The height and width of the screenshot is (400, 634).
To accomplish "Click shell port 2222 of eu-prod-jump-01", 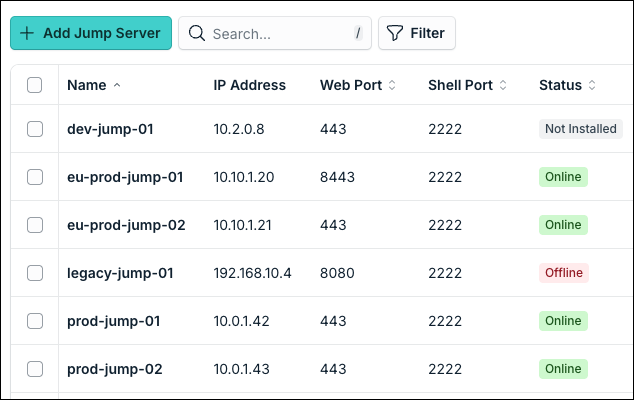I will (x=445, y=177).
